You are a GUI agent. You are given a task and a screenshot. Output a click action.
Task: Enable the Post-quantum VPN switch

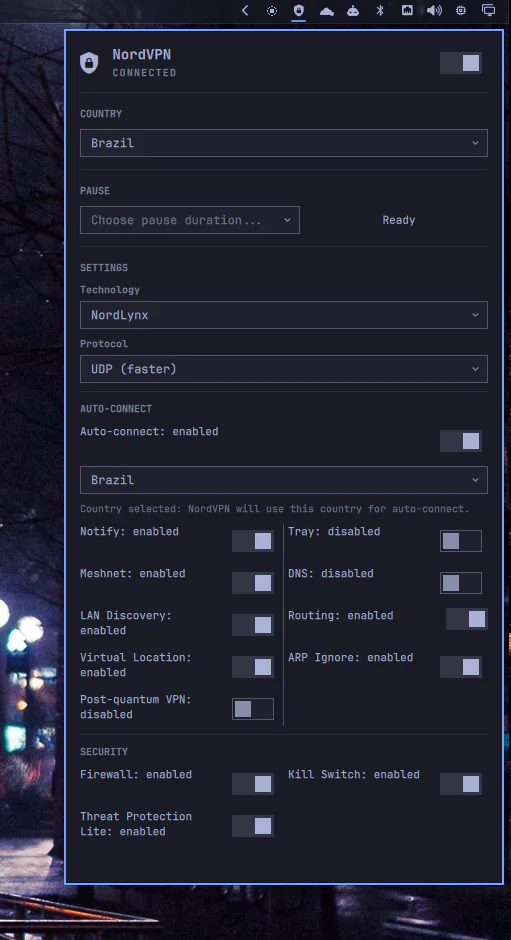click(253, 709)
